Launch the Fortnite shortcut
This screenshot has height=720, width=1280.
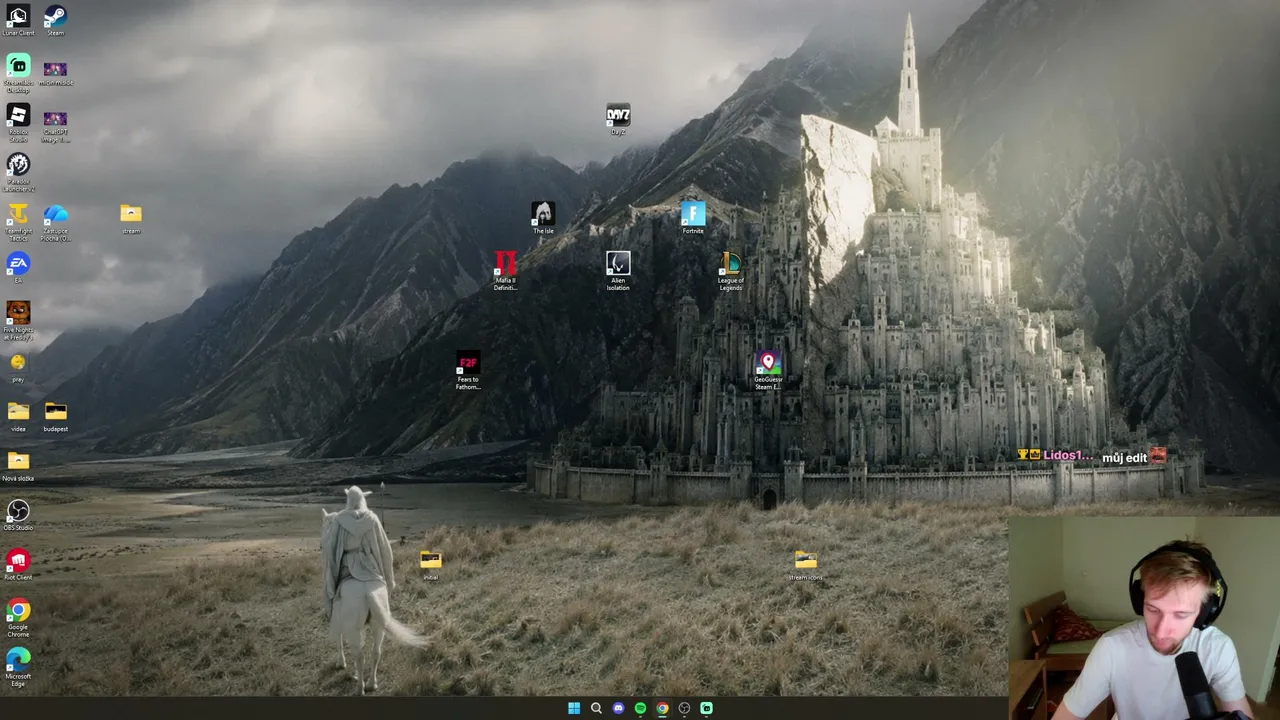[x=693, y=218]
